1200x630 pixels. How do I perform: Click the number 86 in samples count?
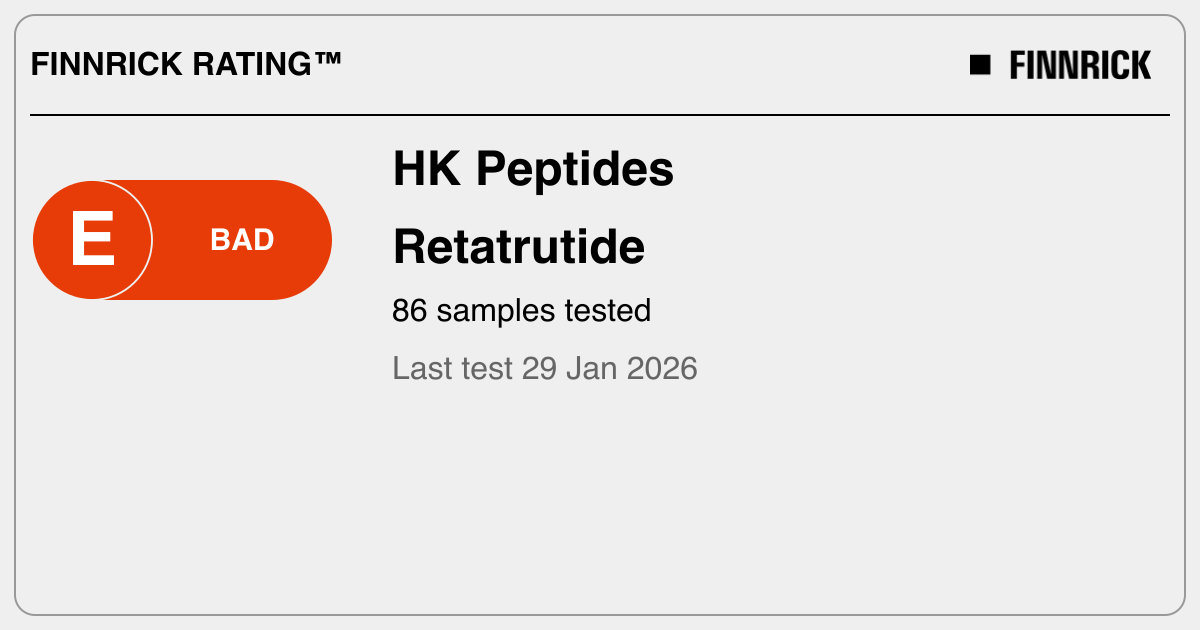(410, 311)
